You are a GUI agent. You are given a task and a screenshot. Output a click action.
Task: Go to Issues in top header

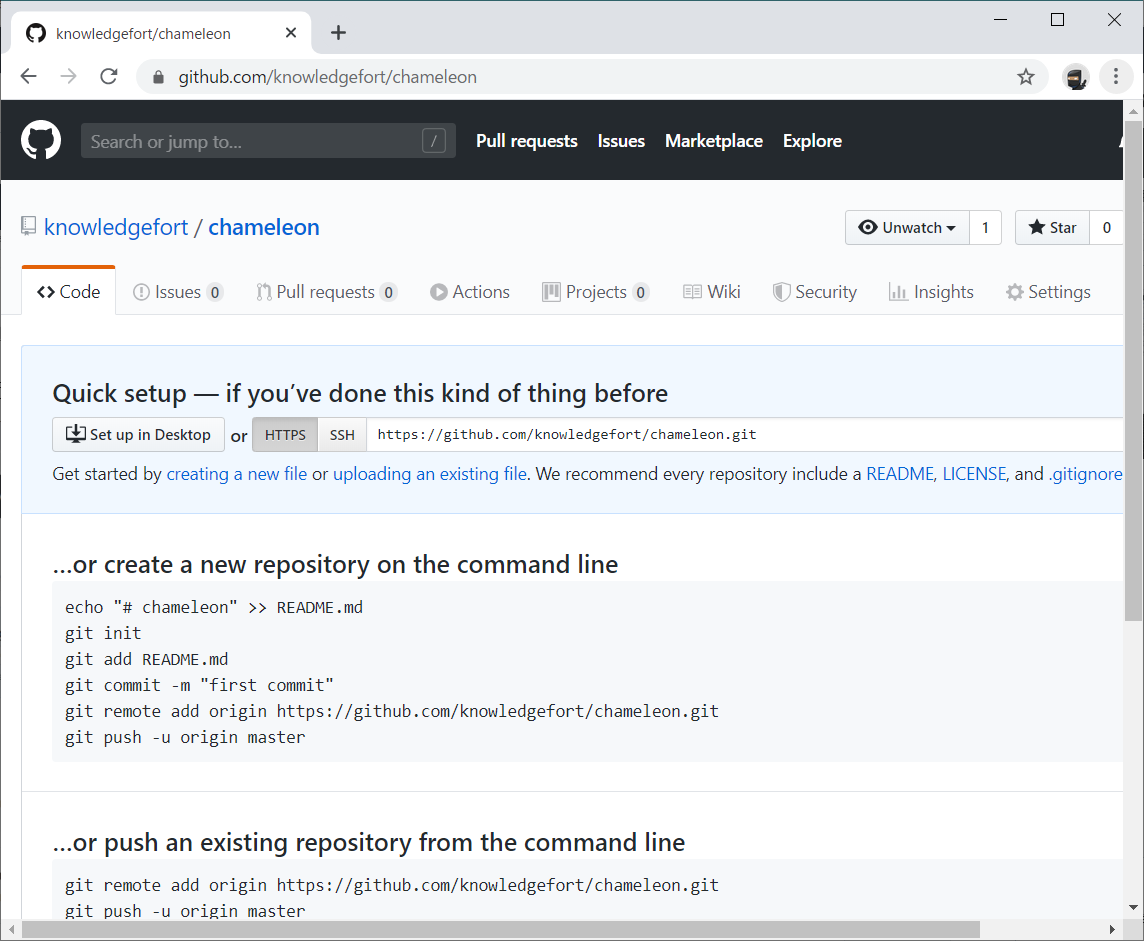[621, 141]
